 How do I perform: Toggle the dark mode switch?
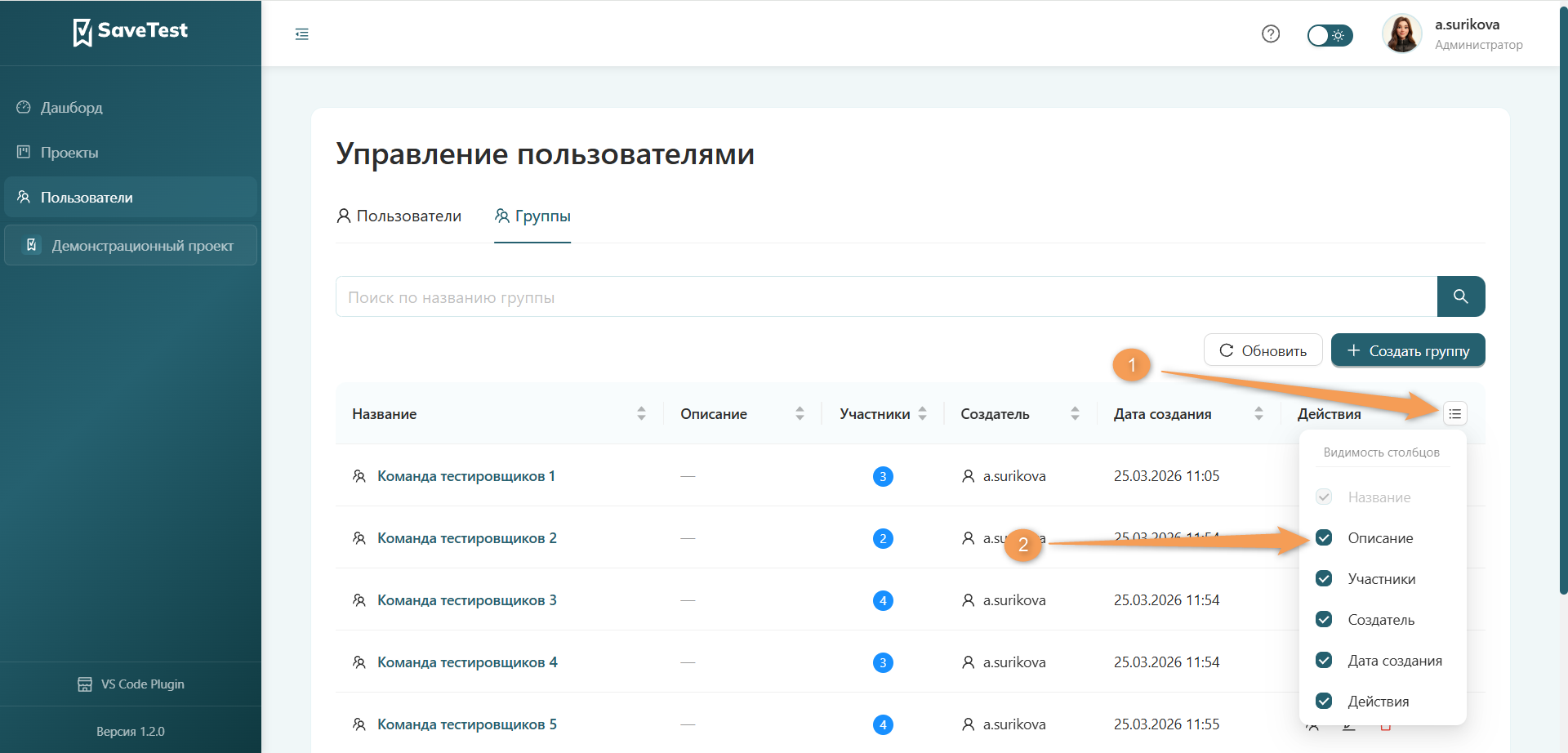click(1329, 35)
